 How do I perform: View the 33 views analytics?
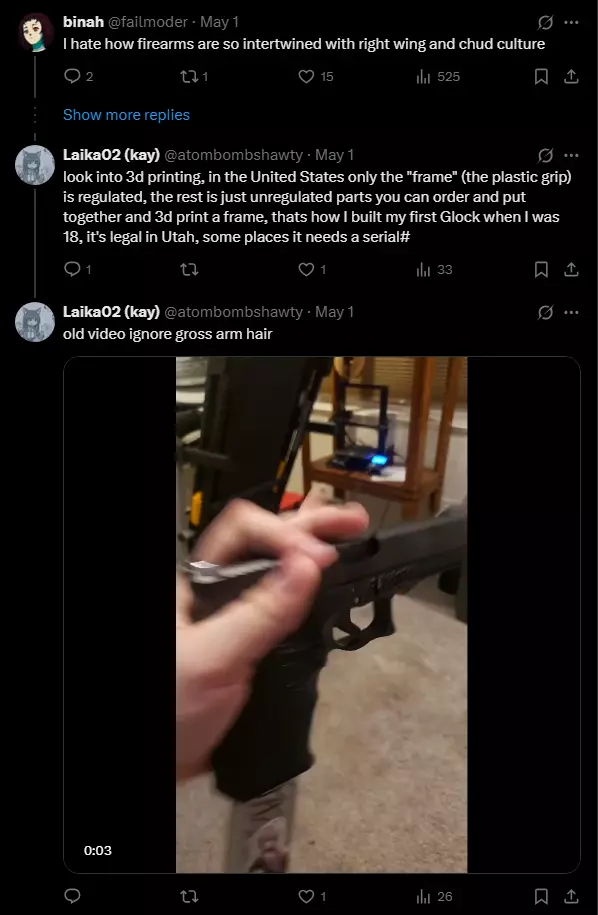(434, 269)
